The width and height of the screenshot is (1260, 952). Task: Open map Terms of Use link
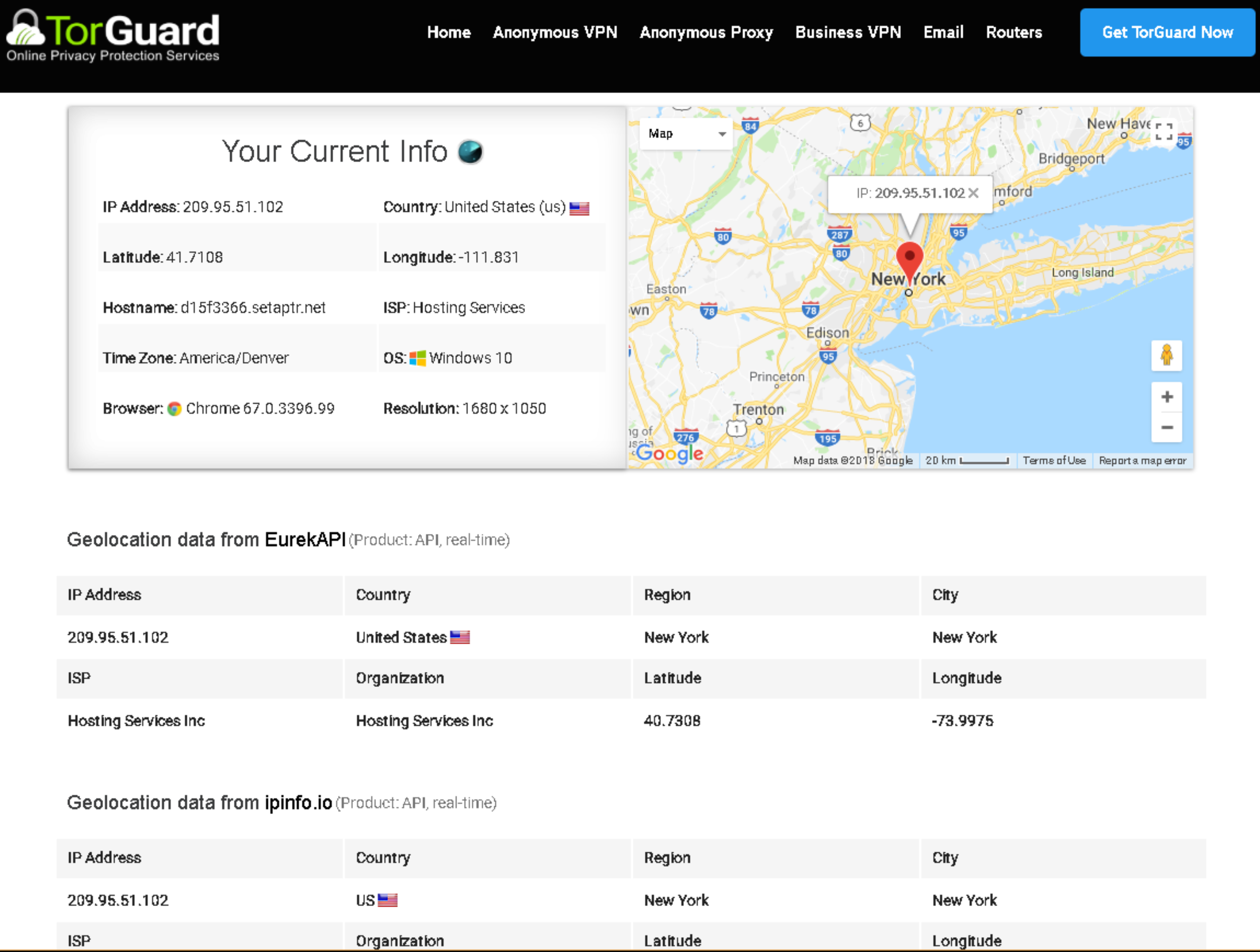(x=1054, y=460)
